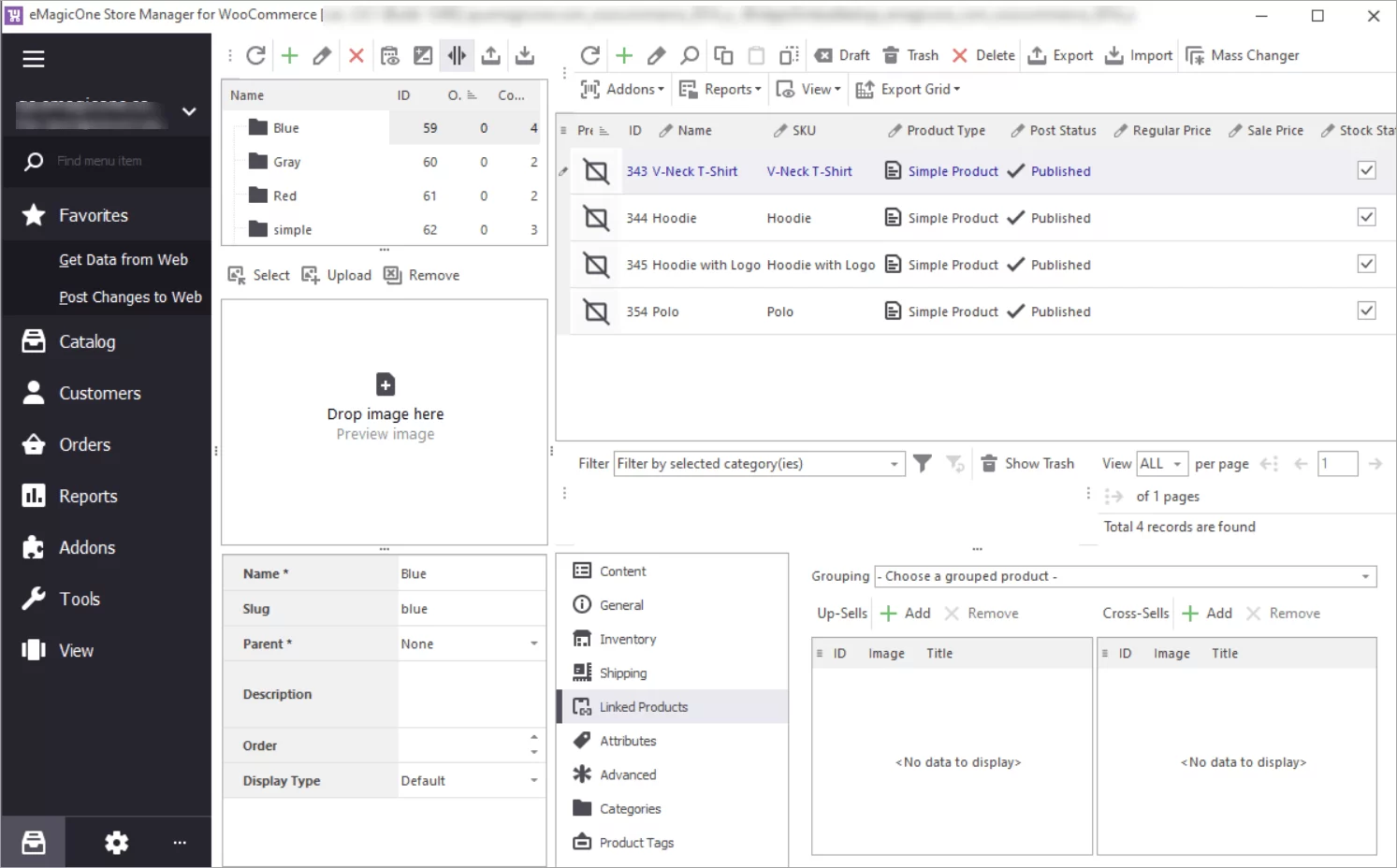
Task: Duplicate selected product using copy icon
Action: tap(723, 55)
